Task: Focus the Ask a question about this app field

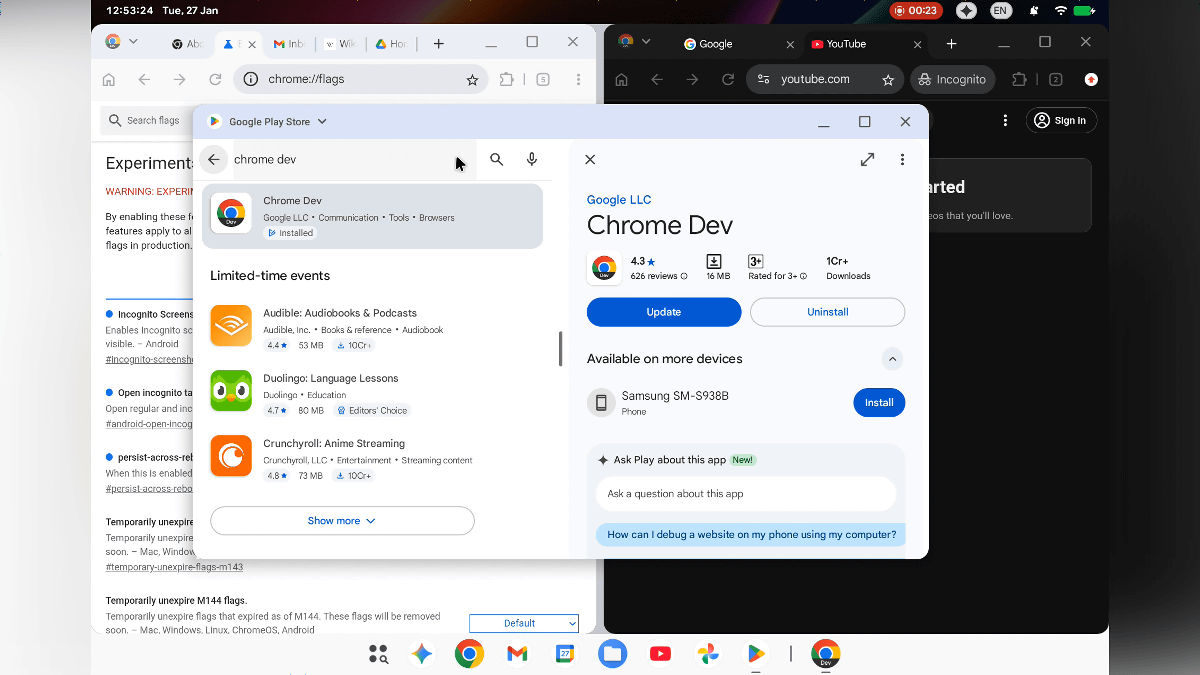Action: (x=745, y=494)
